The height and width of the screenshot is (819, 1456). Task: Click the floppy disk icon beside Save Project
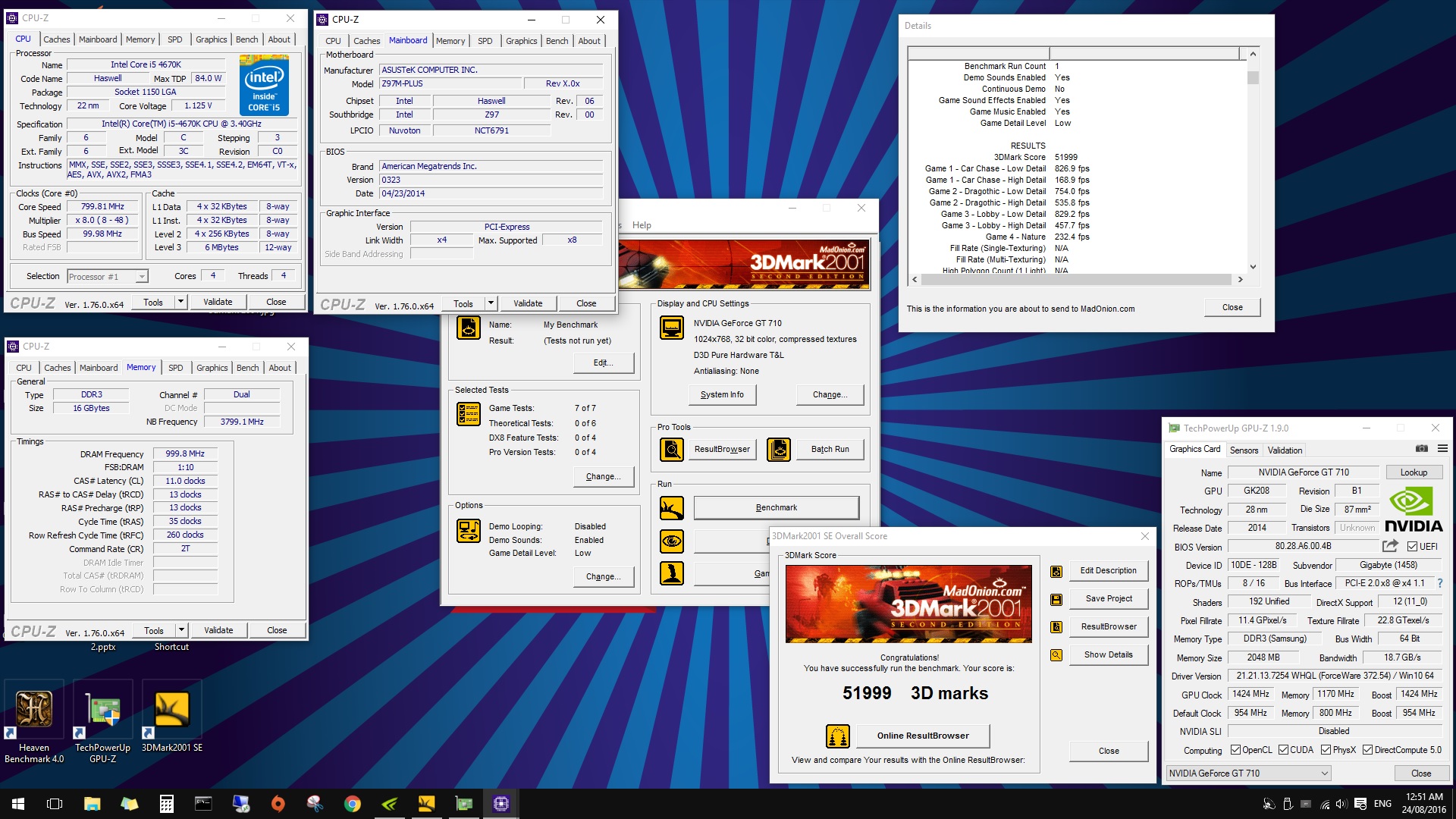pos(1056,600)
